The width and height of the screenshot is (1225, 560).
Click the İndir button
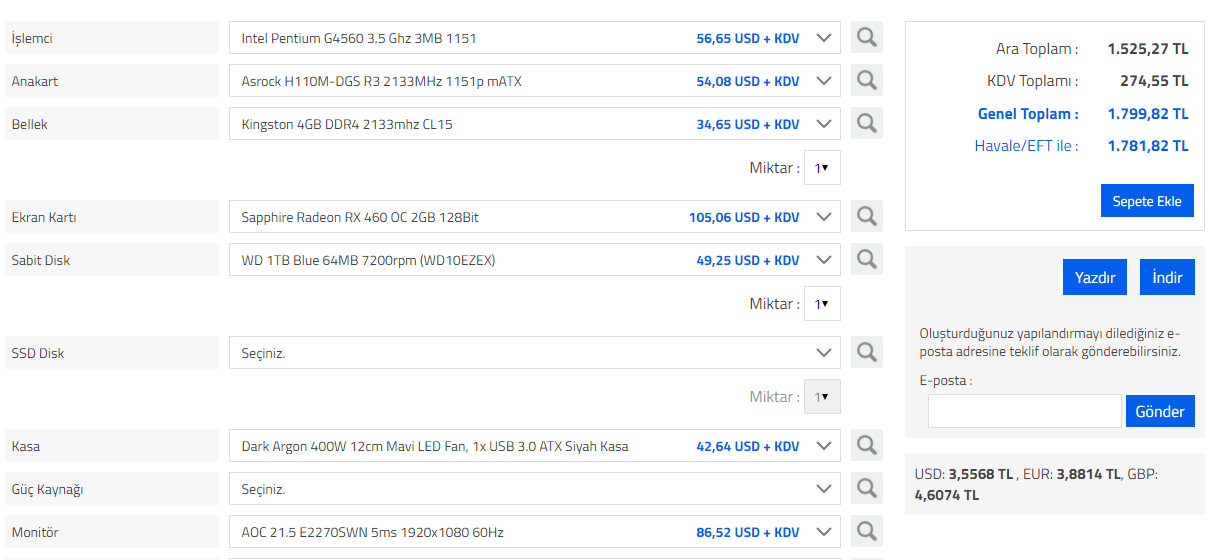[1167, 277]
